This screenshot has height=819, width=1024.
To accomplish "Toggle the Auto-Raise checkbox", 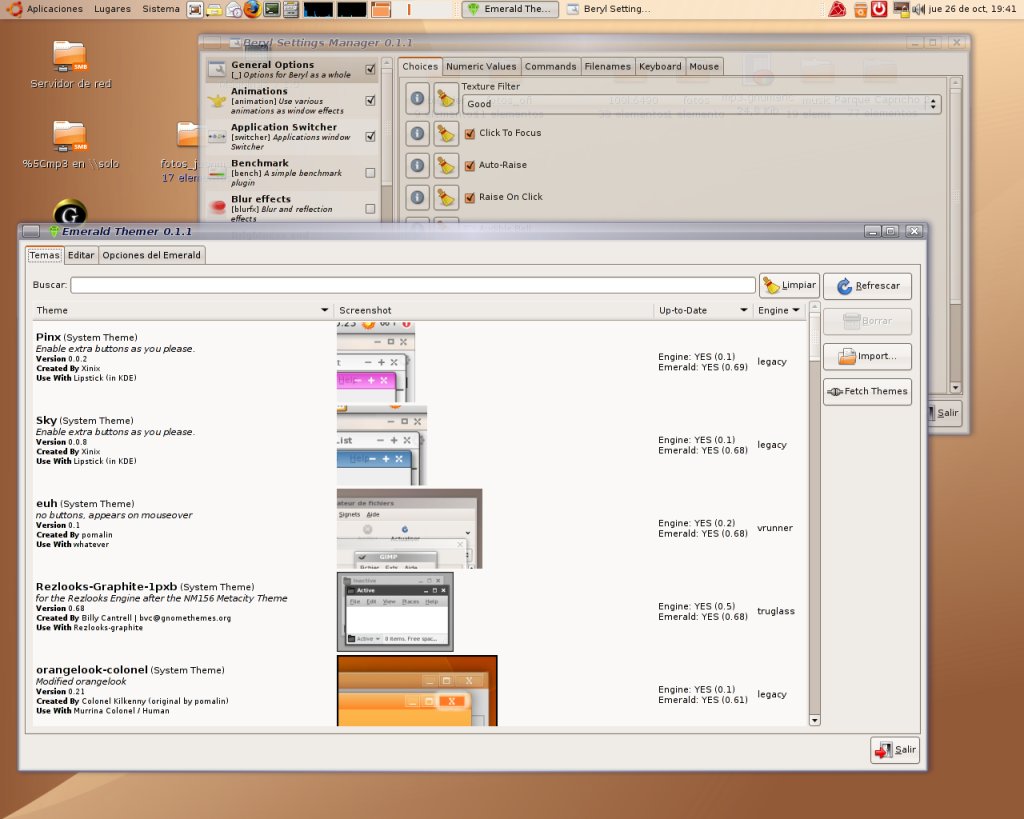I will click(470, 166).
